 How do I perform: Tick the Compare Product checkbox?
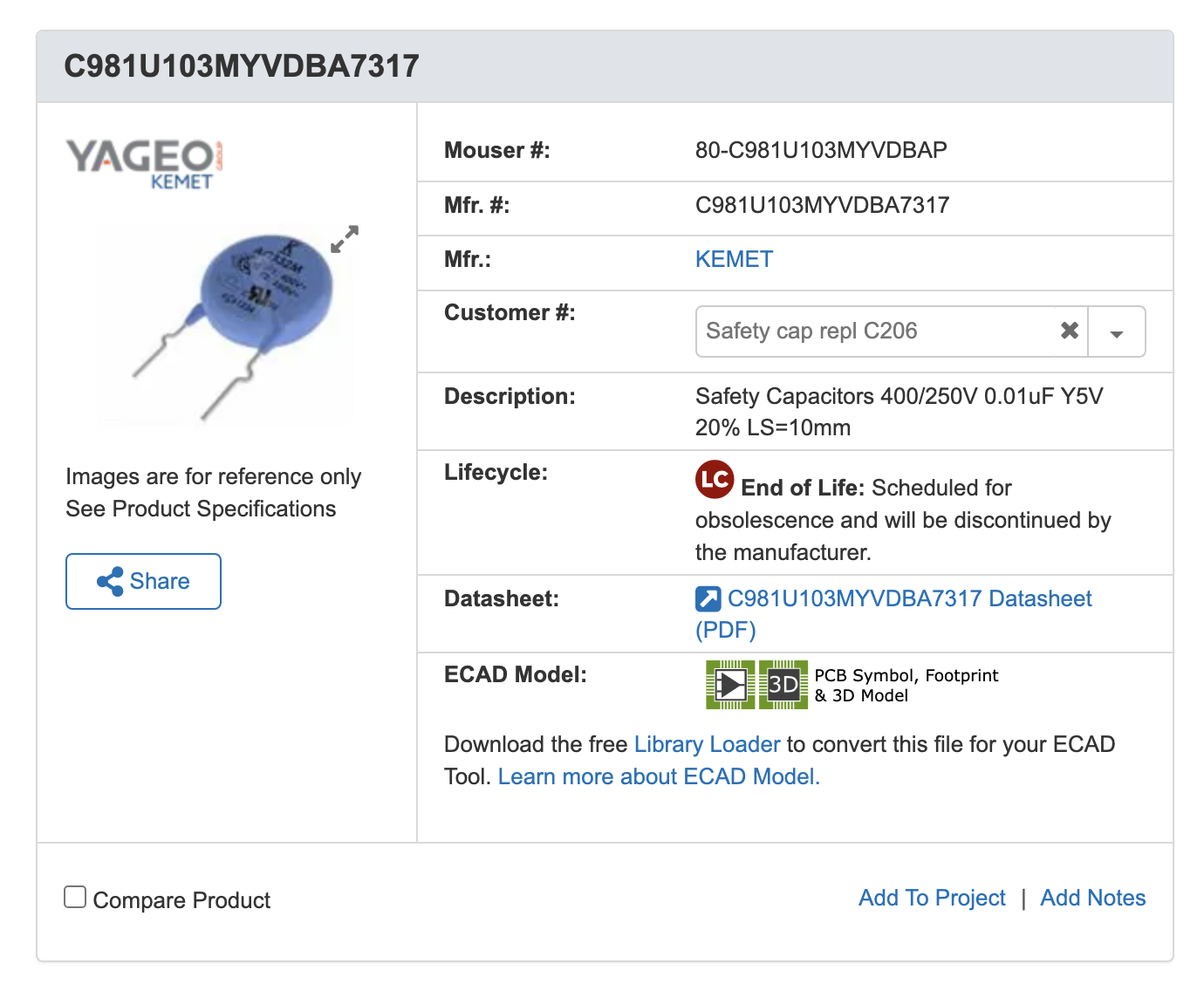tap(75, 897)
